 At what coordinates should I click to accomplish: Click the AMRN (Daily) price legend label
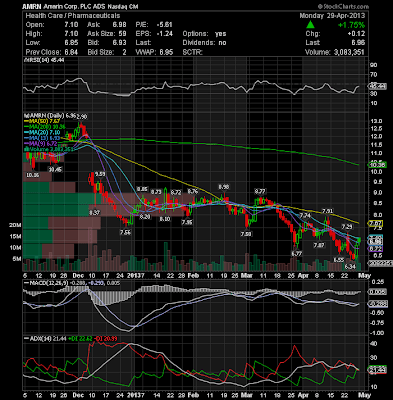[51, 116]
